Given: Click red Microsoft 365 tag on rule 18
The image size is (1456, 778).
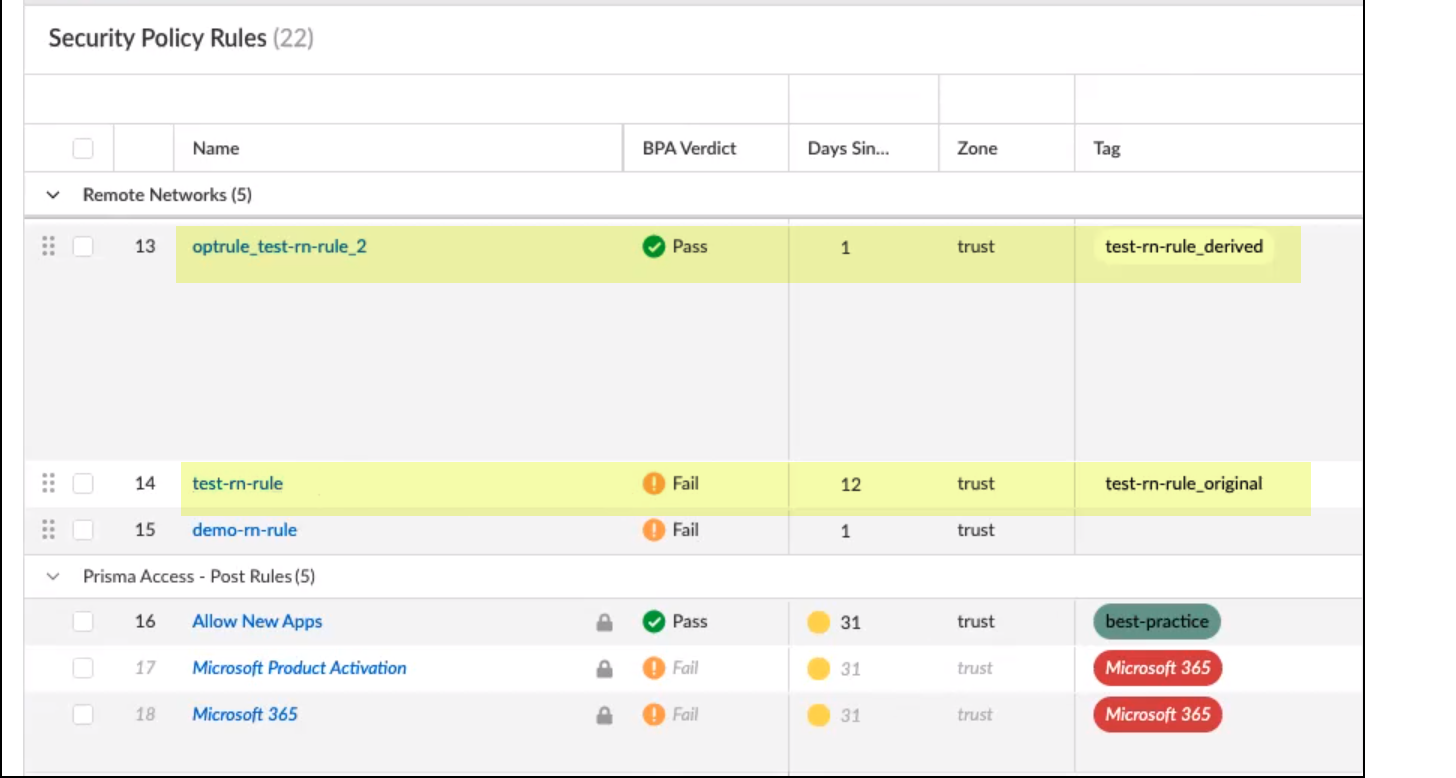Looking at the screenshot, I should coord(1157,715).
